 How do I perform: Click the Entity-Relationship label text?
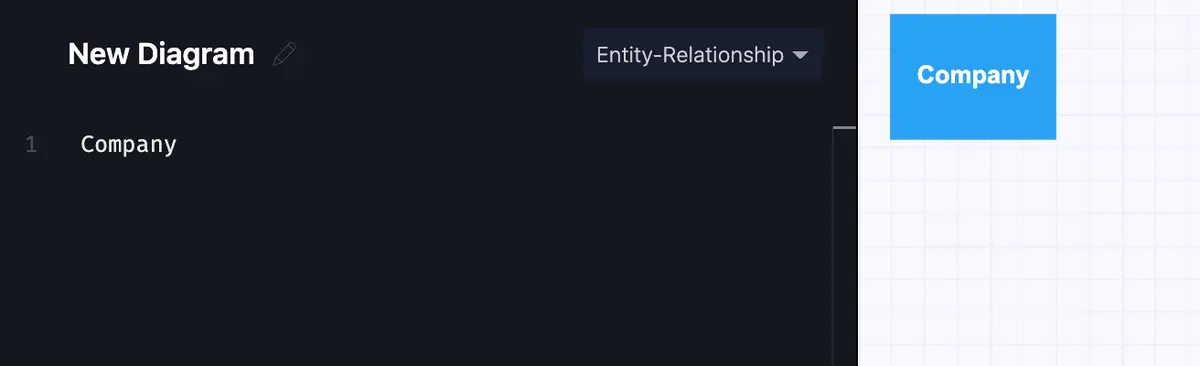(690, 55)
